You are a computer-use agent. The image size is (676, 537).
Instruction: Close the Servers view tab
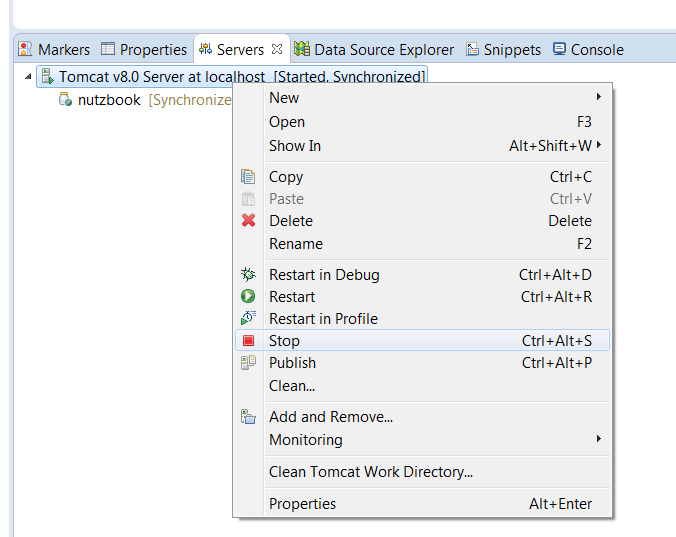[x=277, y=49]
